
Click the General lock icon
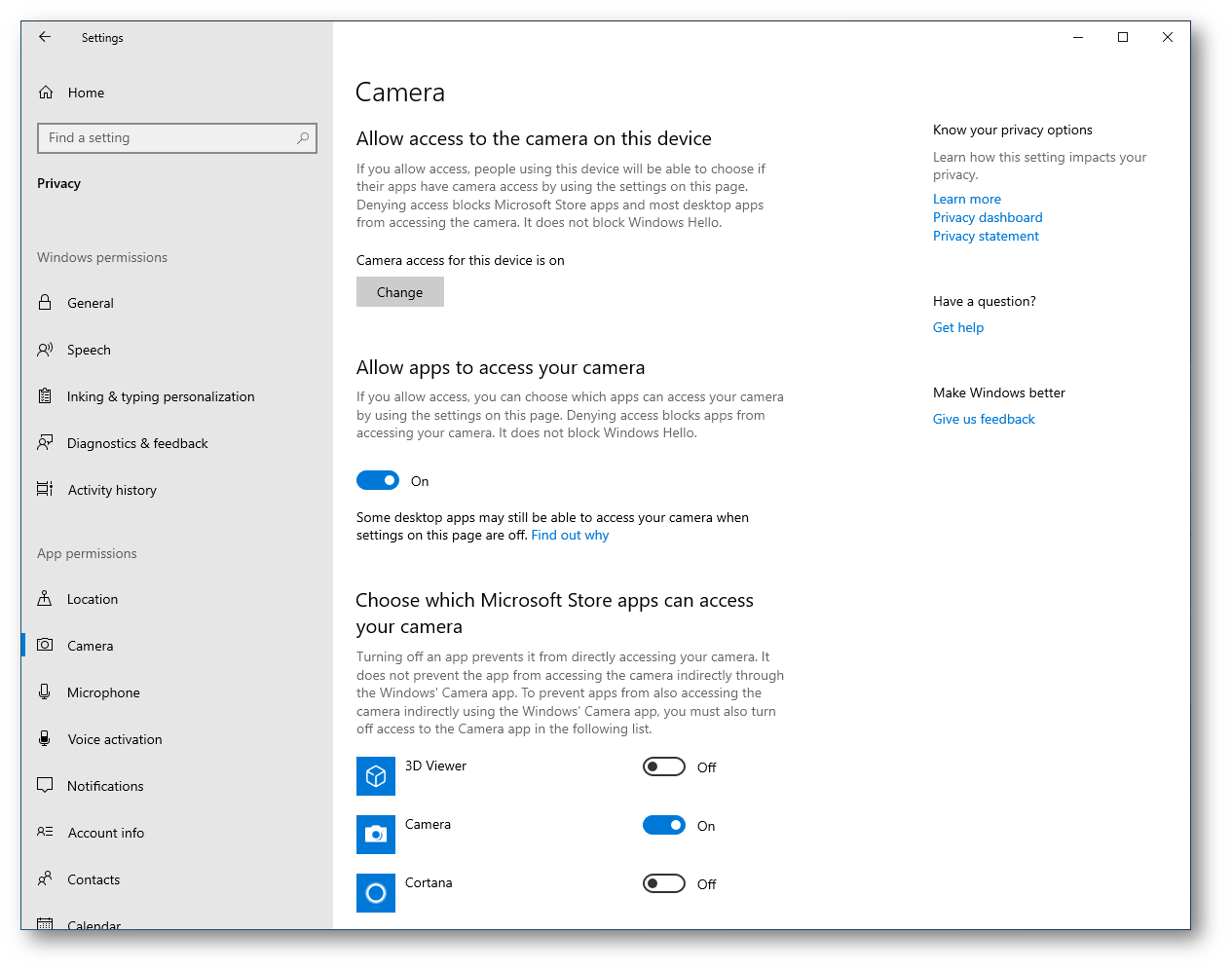[45, 302]
